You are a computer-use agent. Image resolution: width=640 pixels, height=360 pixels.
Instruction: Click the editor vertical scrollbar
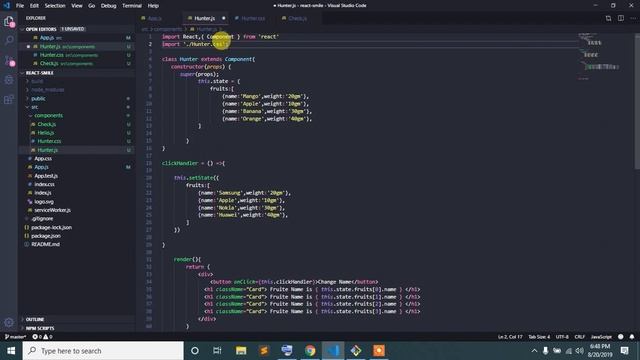637,101
